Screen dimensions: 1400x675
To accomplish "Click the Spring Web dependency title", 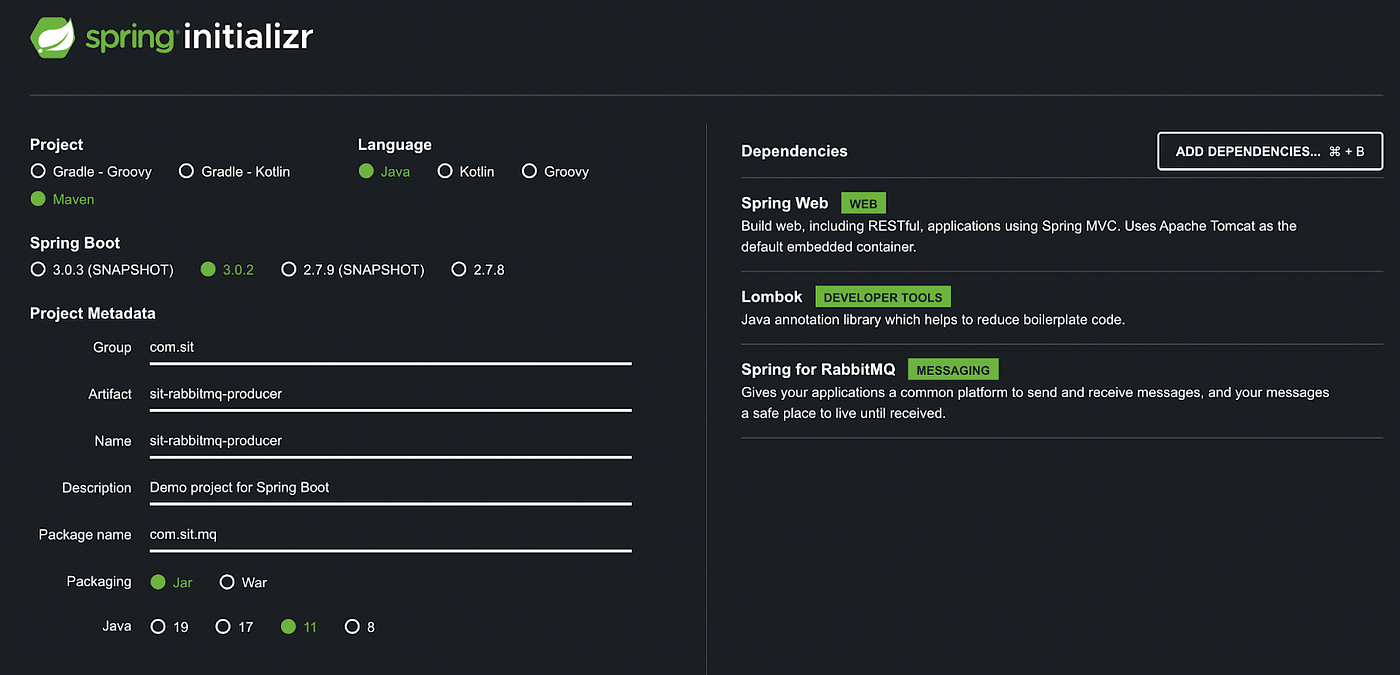I will (x=785, y=203).
